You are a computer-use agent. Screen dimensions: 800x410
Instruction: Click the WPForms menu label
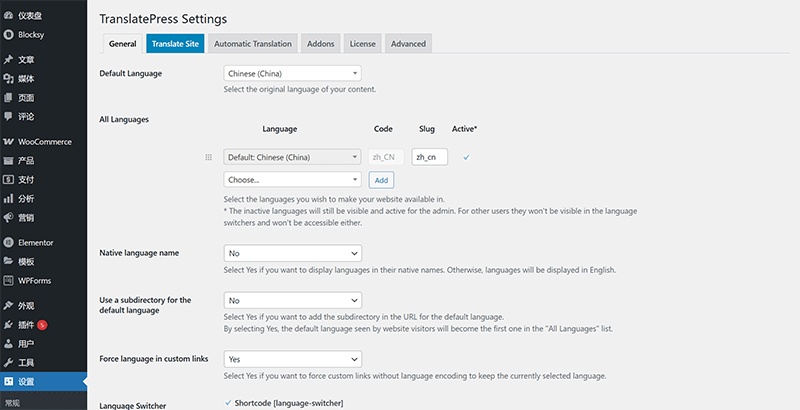coord(34,280)
